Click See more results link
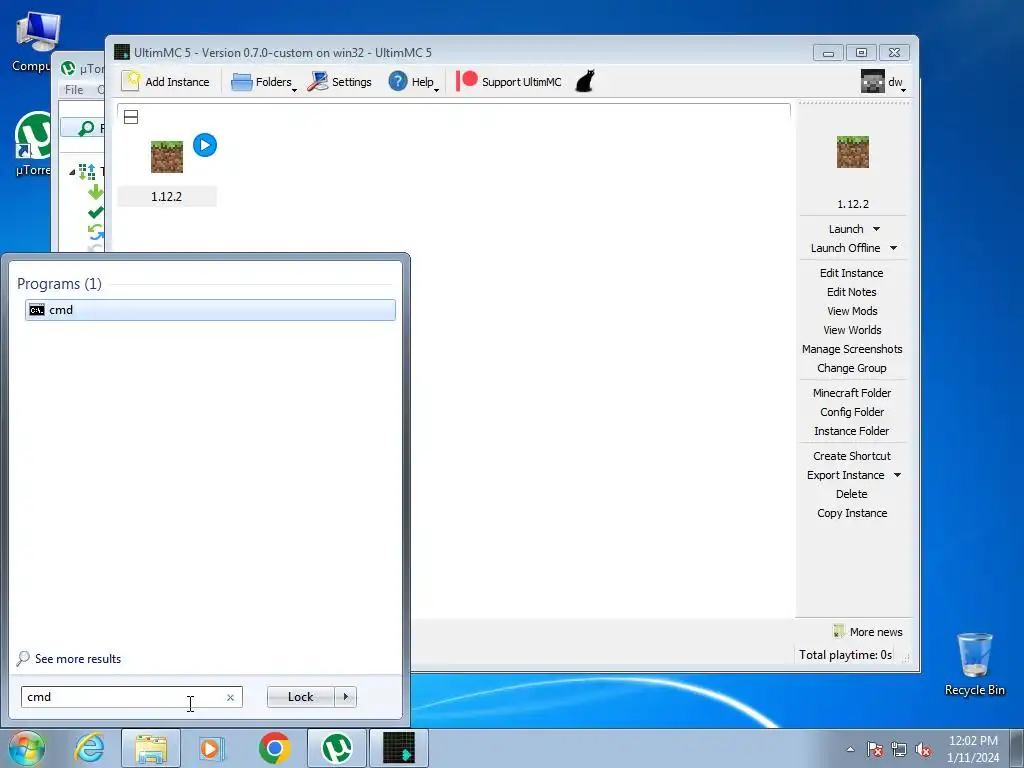Screen dimensions: 1024x768 tap(69, 658)
